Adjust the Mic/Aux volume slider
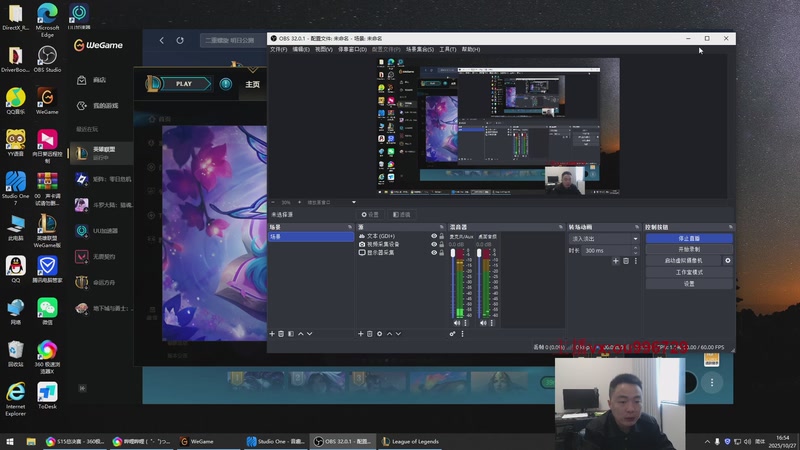800x450 pixels. pos(453,283)
